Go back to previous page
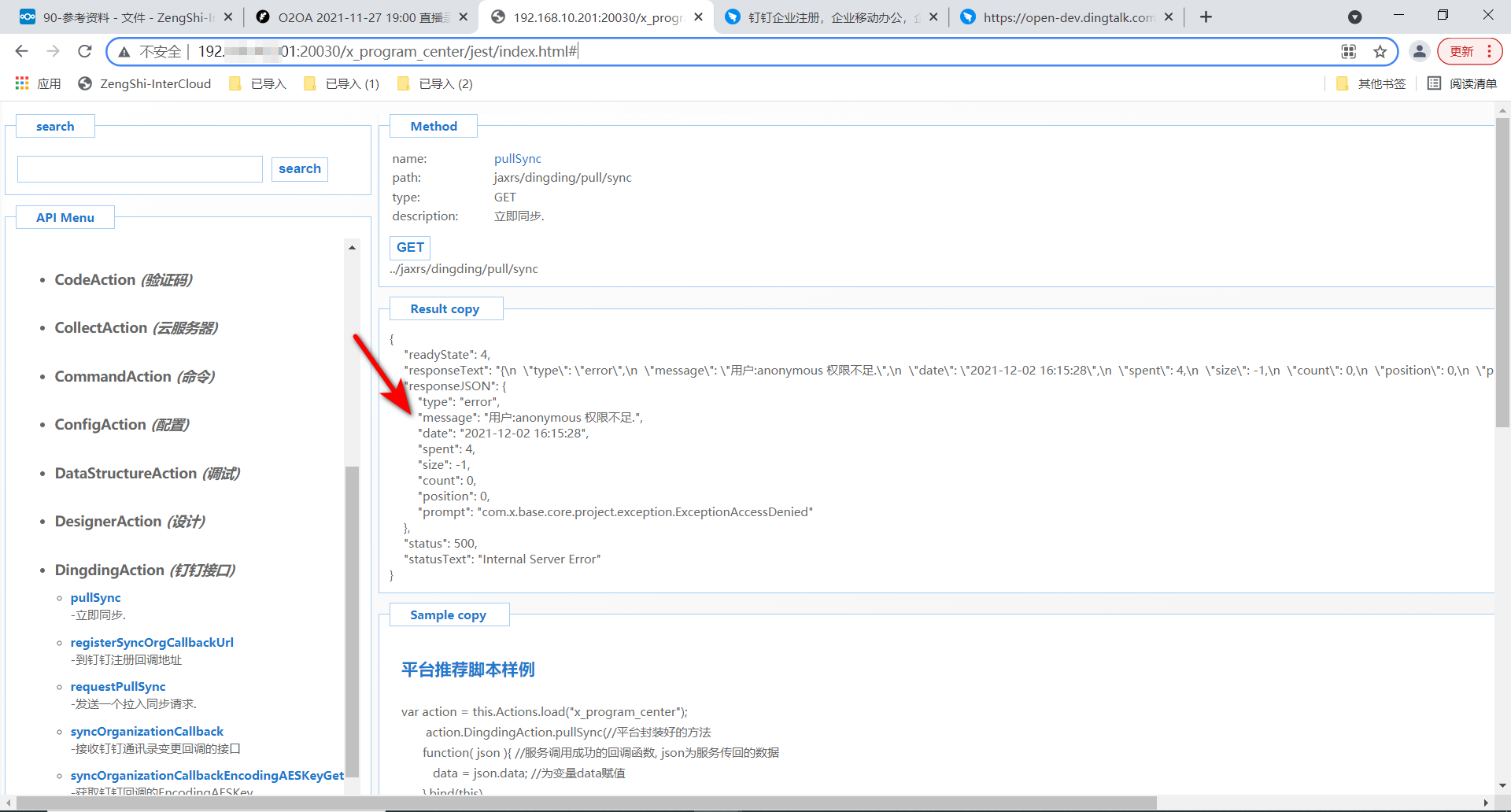This screenshot has width=1511, height=812. (21, 51)
